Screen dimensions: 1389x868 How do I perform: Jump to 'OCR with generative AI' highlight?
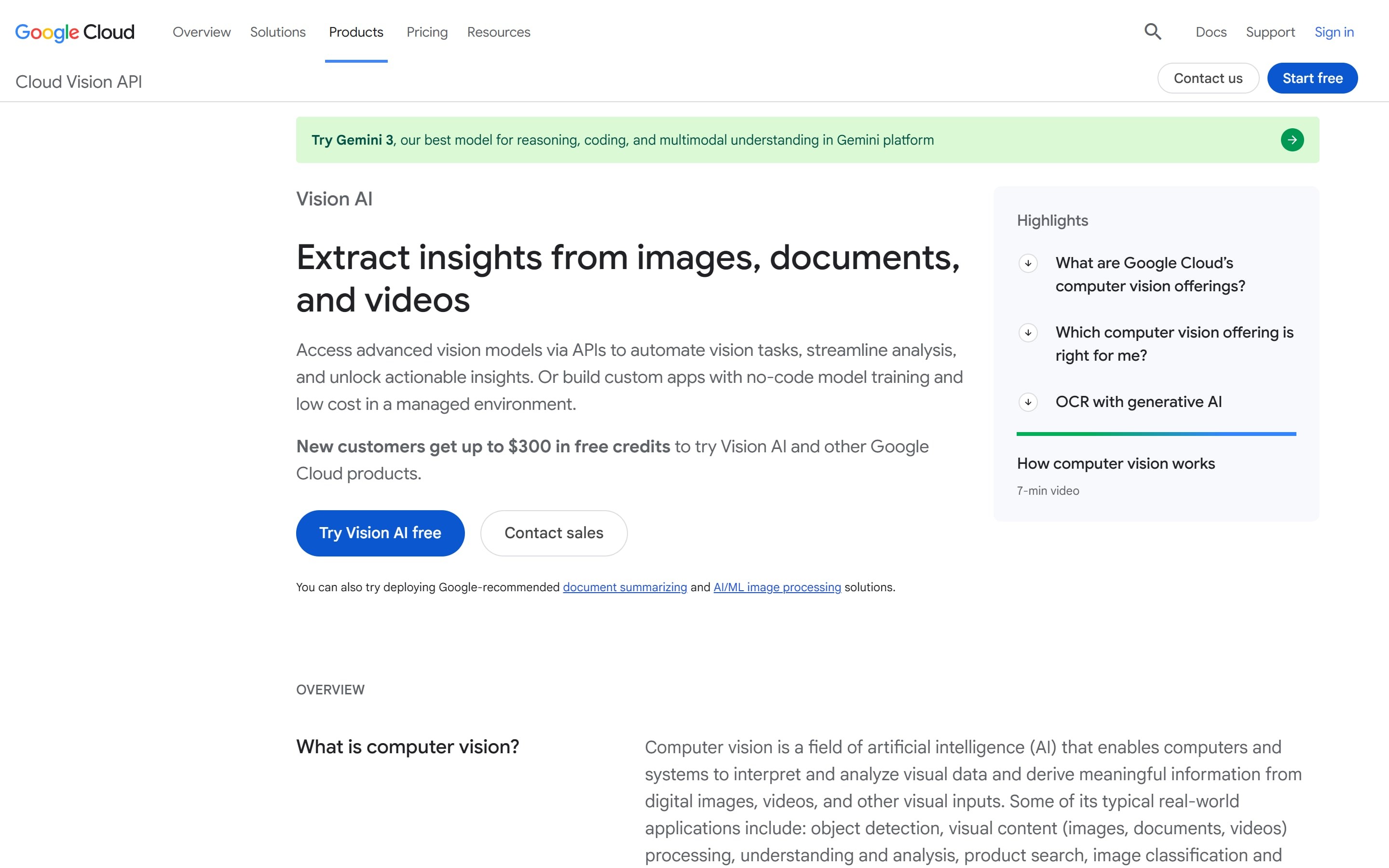pyautogui.click(x=1139, y=402)
